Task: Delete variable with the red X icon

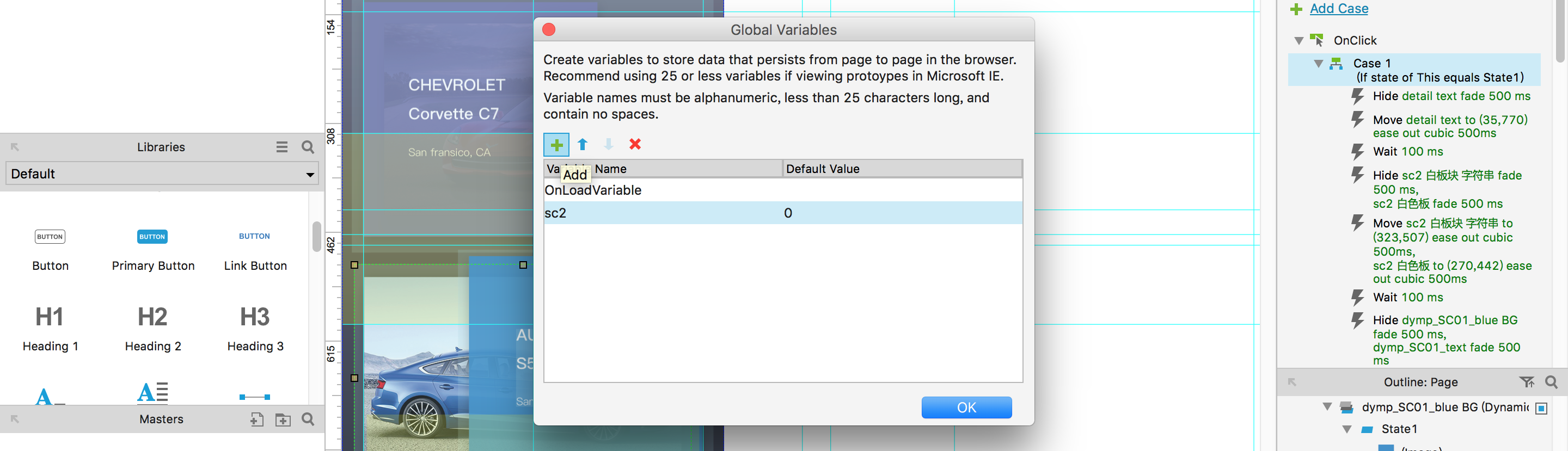Action: coord(635,144)
